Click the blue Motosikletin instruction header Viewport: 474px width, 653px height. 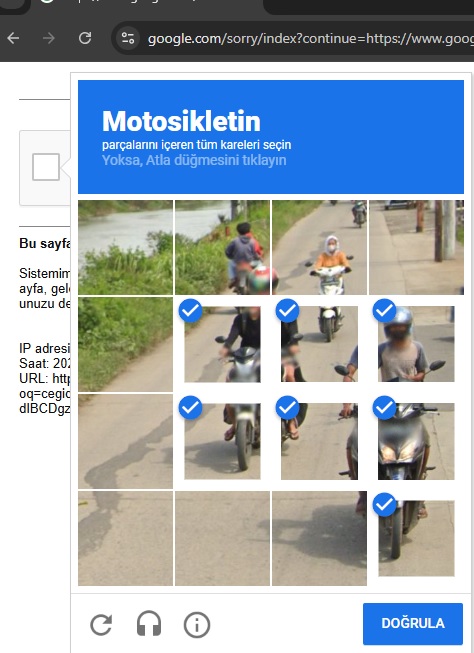[271, 137]
